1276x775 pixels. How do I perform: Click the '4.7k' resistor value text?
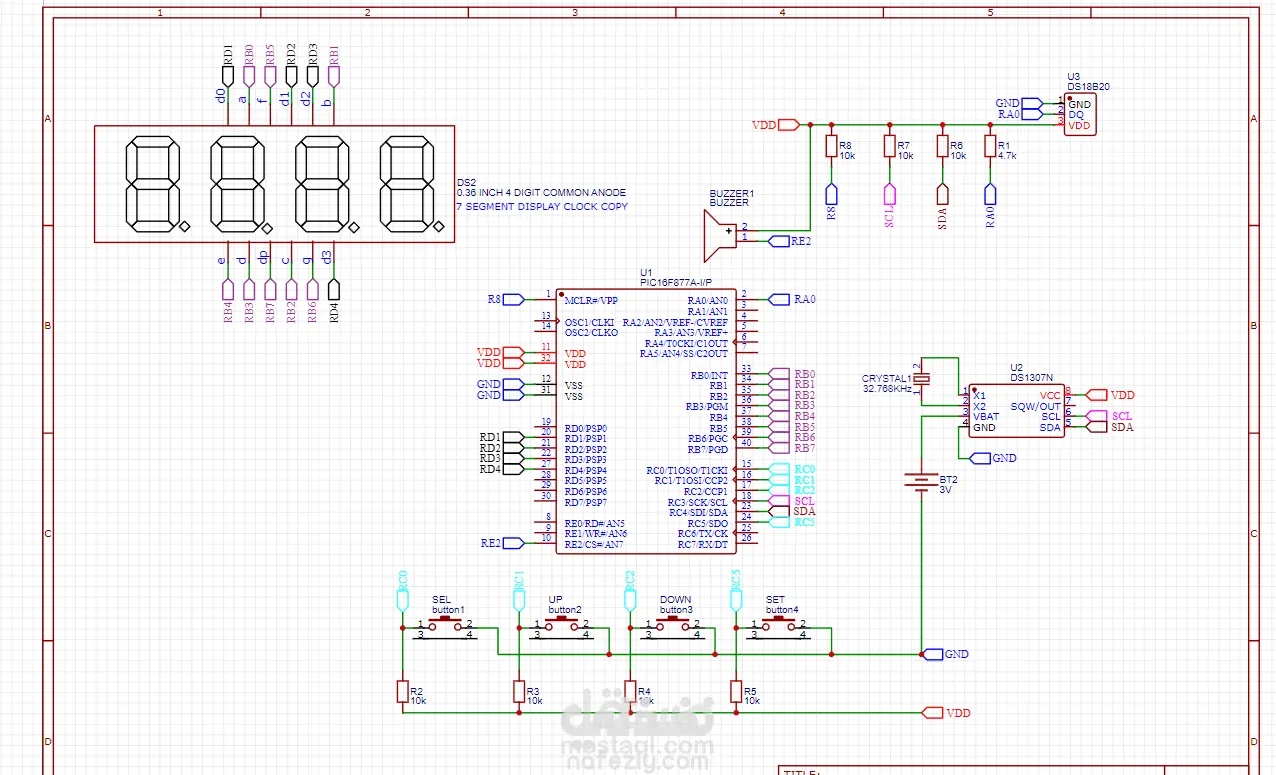click(x=1007, y=156)
